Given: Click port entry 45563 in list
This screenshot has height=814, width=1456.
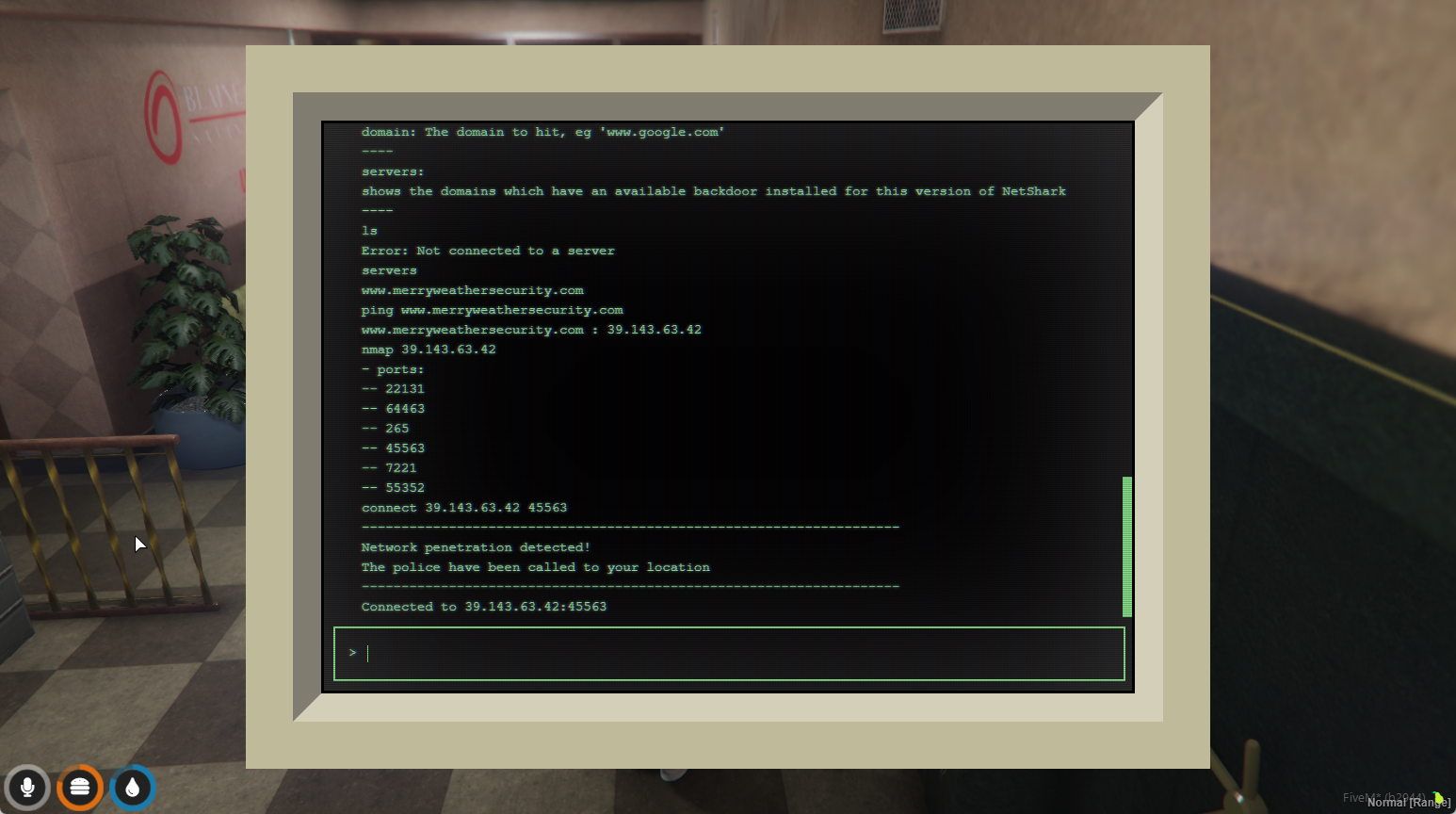Looking at the screenshot, I should coord(393,448).
